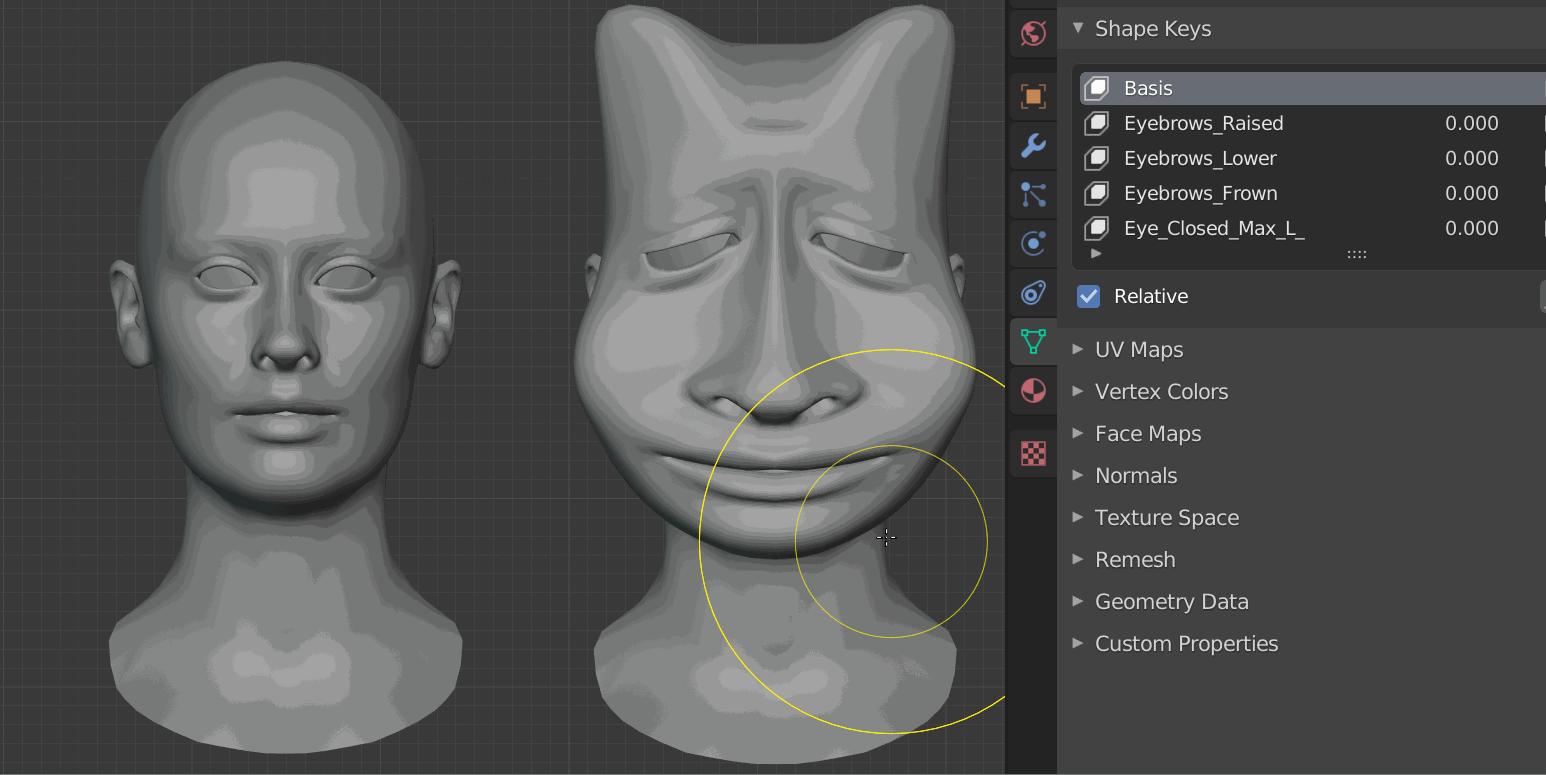The image size is (1546, 775).
Task: Expand the shape key list filter options
Action: 1096,253
